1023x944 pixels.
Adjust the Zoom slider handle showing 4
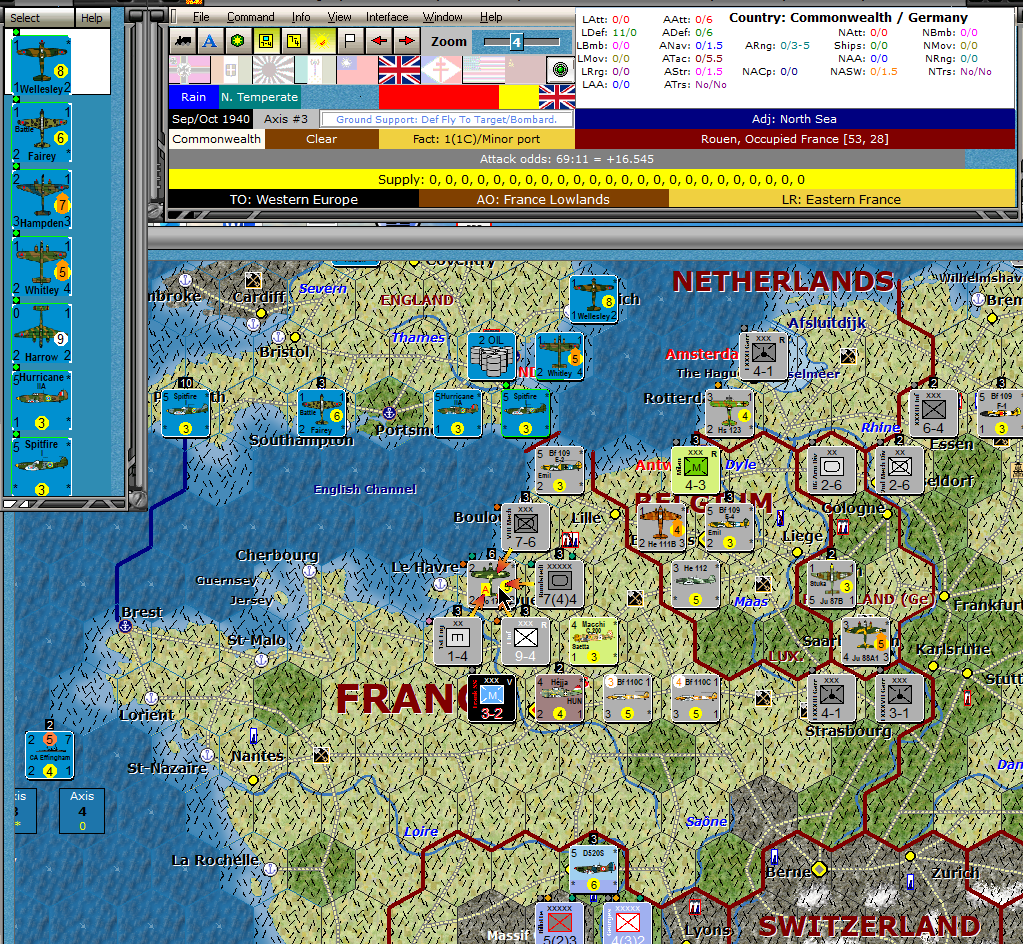pos(516,42)
